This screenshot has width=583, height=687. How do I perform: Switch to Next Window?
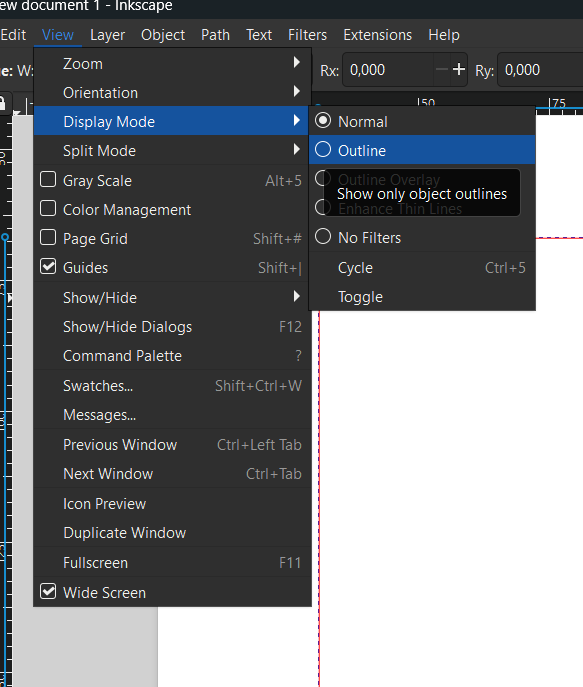coord(172,474)
